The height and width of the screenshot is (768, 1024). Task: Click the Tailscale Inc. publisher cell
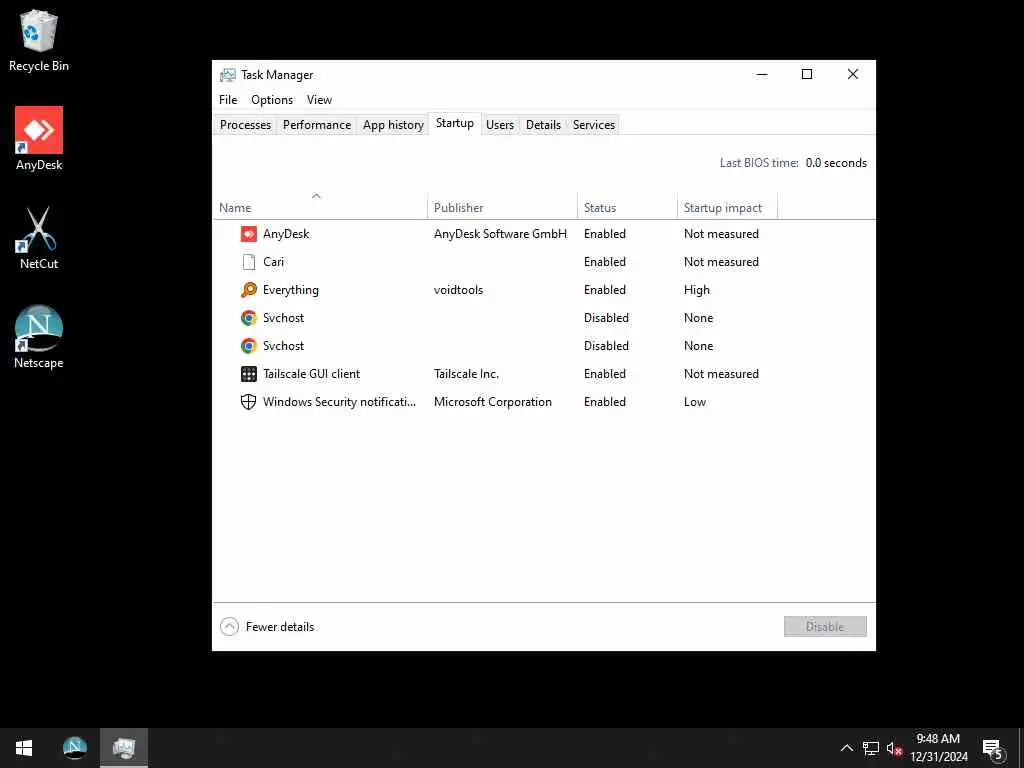point(466,374)
